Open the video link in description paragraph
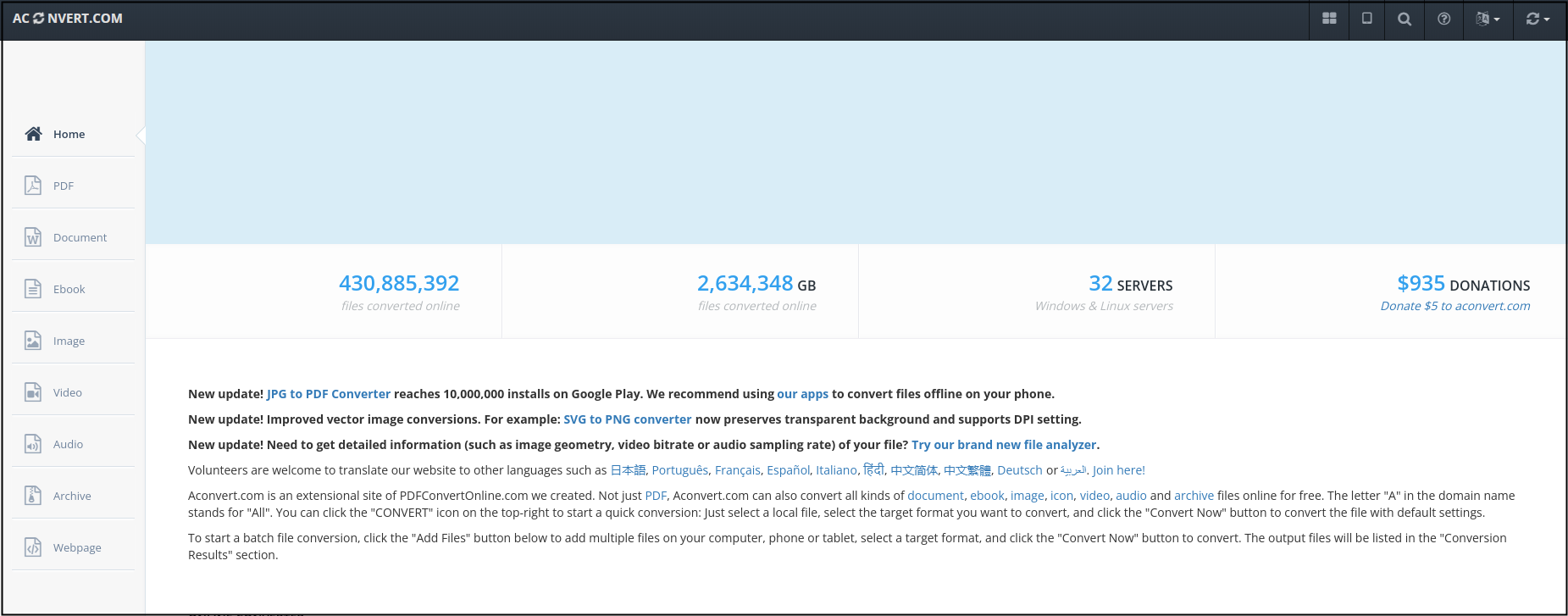The width and height of the screenshot is (1568, 616). [x=1094, y=496]
